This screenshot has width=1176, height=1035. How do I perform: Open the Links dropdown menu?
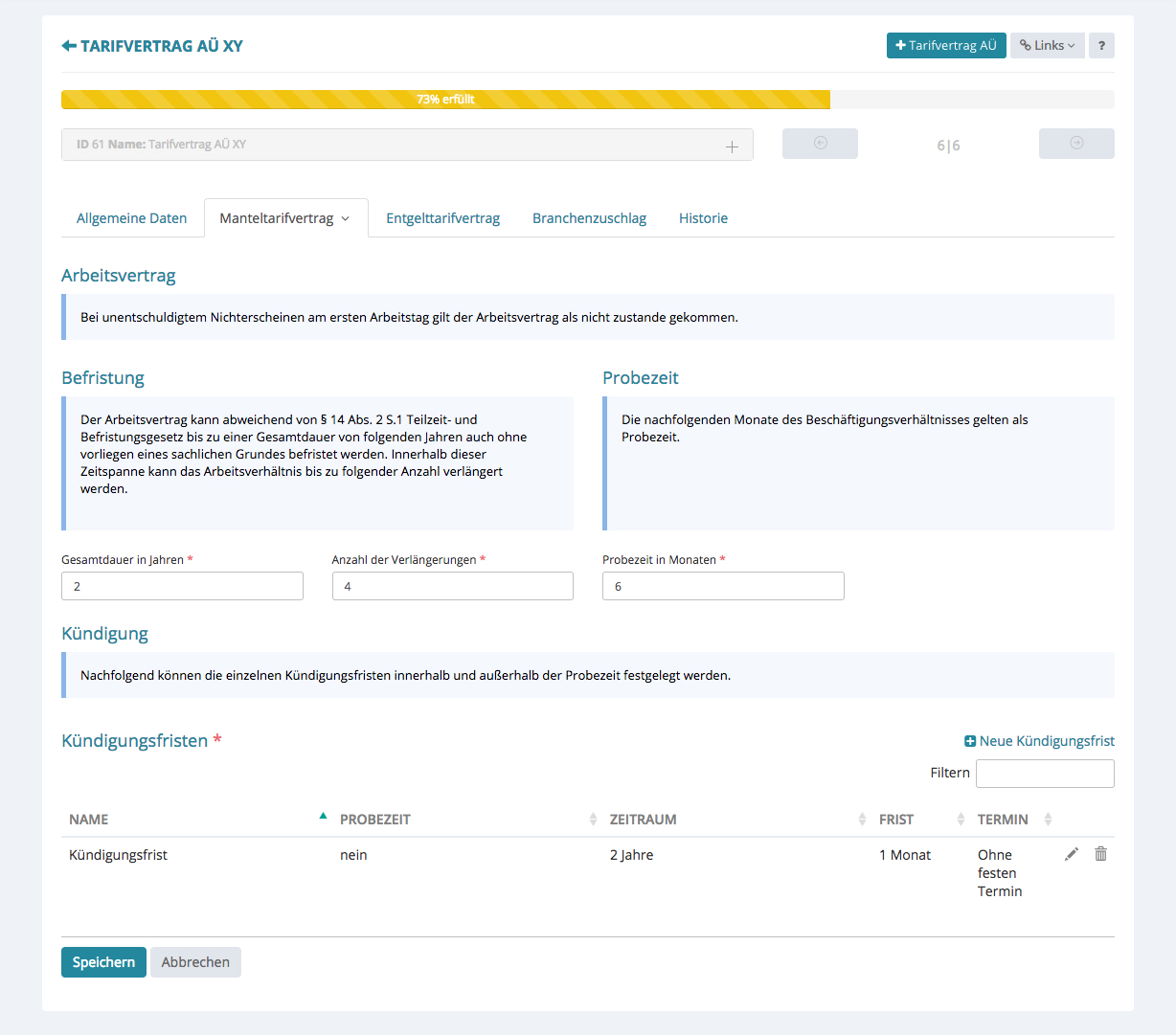[1047, 46]
